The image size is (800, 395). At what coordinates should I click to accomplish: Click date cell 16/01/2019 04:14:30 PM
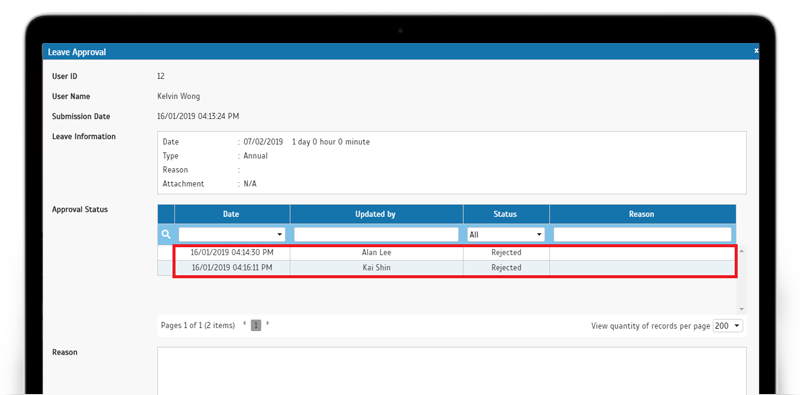(x=232, y=252)
